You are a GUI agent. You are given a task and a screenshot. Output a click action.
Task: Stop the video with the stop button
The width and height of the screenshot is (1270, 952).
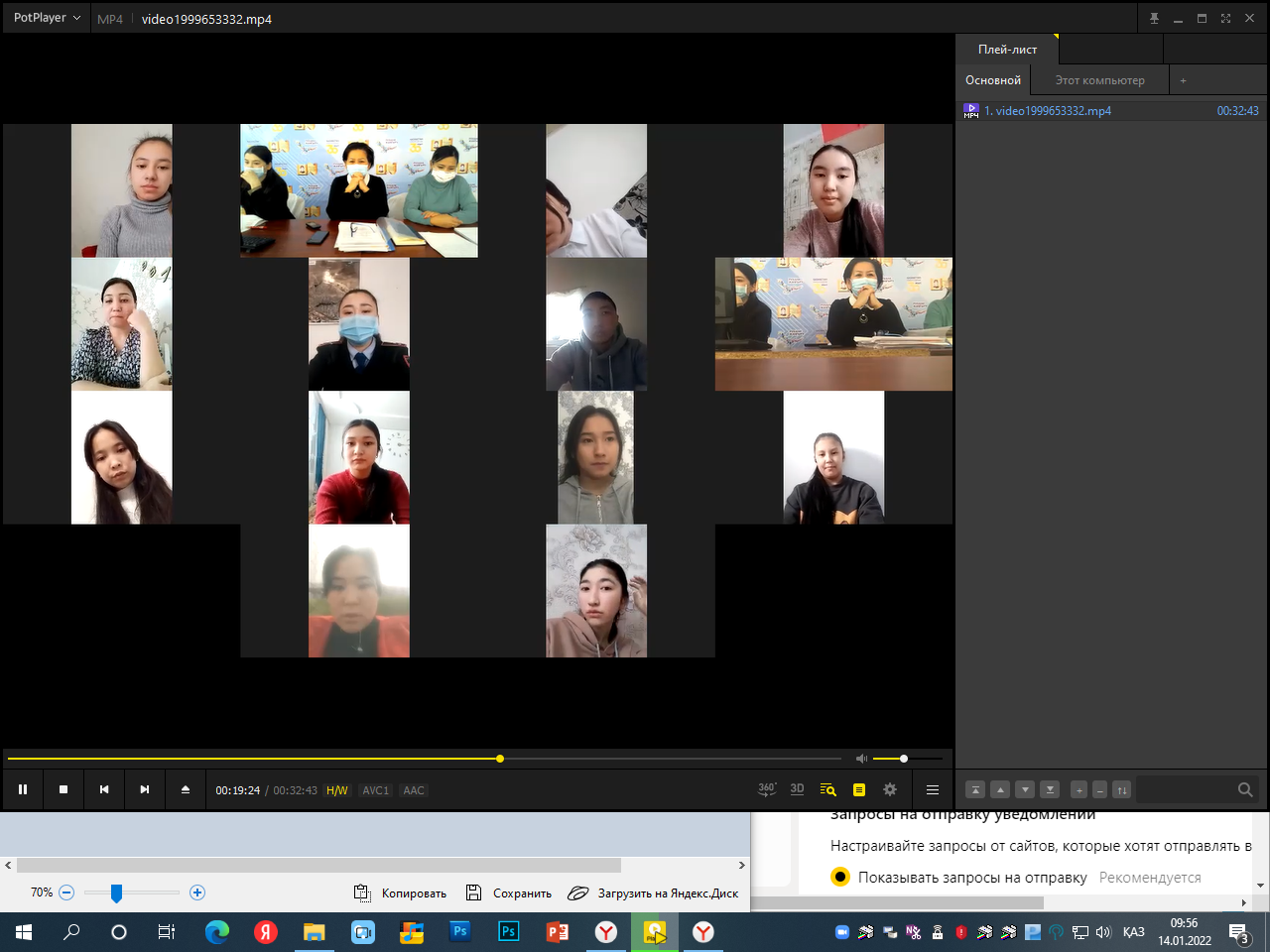(x=63, y=789)
